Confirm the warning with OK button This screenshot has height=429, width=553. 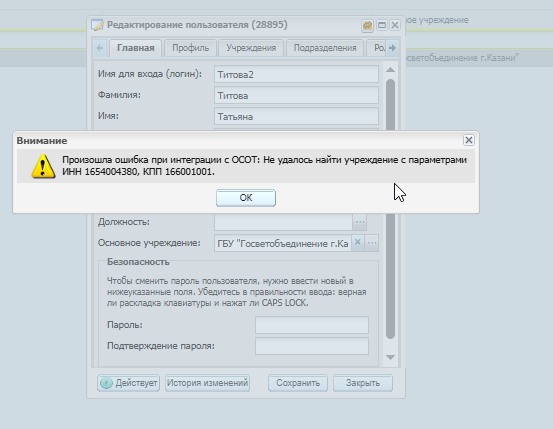click(246, 198)
